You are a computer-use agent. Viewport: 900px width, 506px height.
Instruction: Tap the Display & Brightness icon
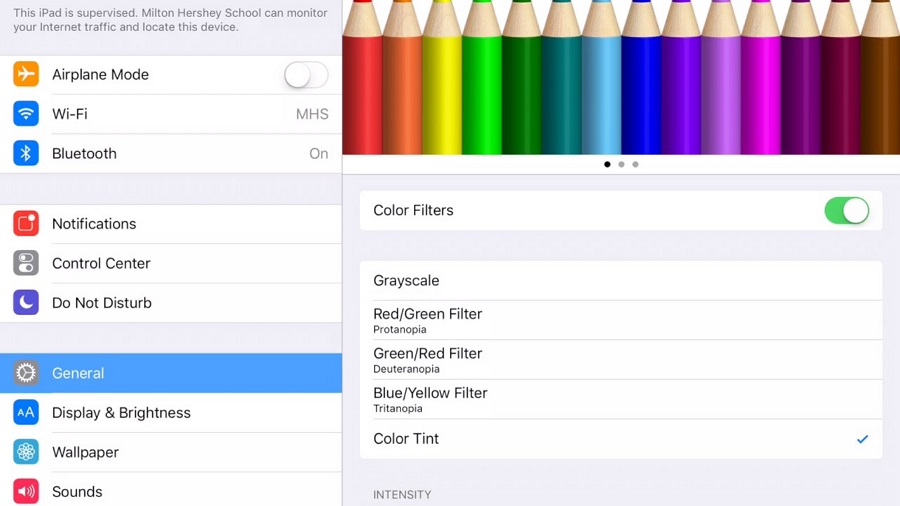[26, 412]
